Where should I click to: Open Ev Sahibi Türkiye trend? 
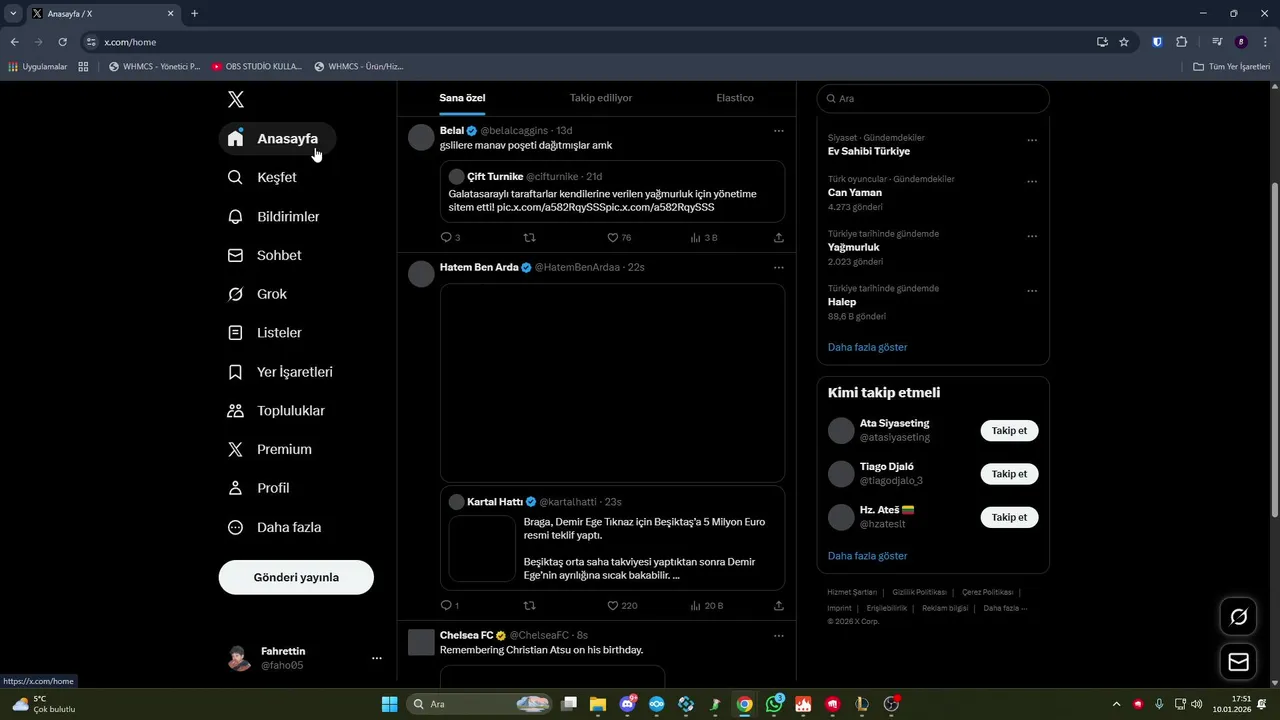[x=869, y=151]
